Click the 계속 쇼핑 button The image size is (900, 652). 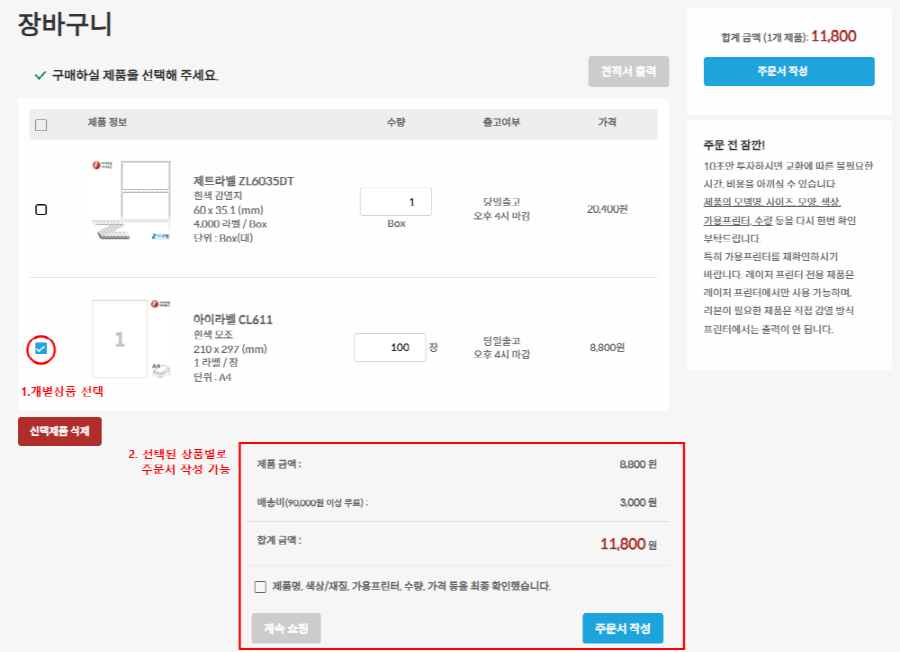pos(286,628)
